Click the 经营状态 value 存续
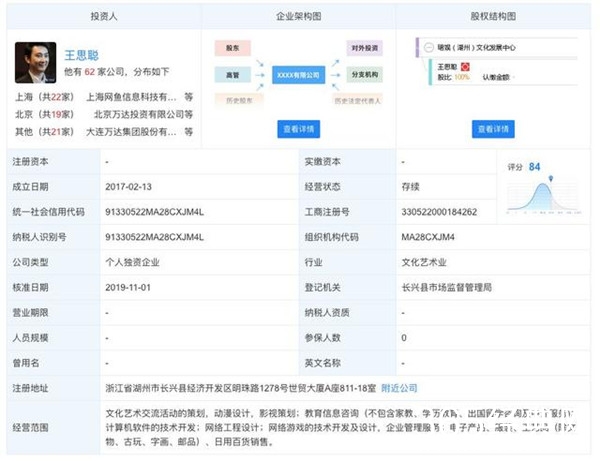Screen dimensions: 600x461 click(410, 187)
